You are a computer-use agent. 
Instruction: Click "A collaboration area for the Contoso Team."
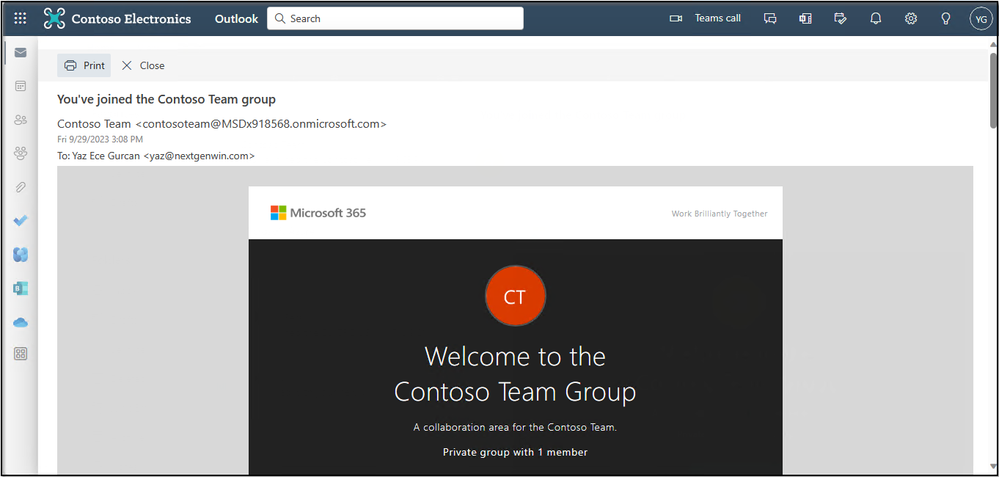pos(515,427)
